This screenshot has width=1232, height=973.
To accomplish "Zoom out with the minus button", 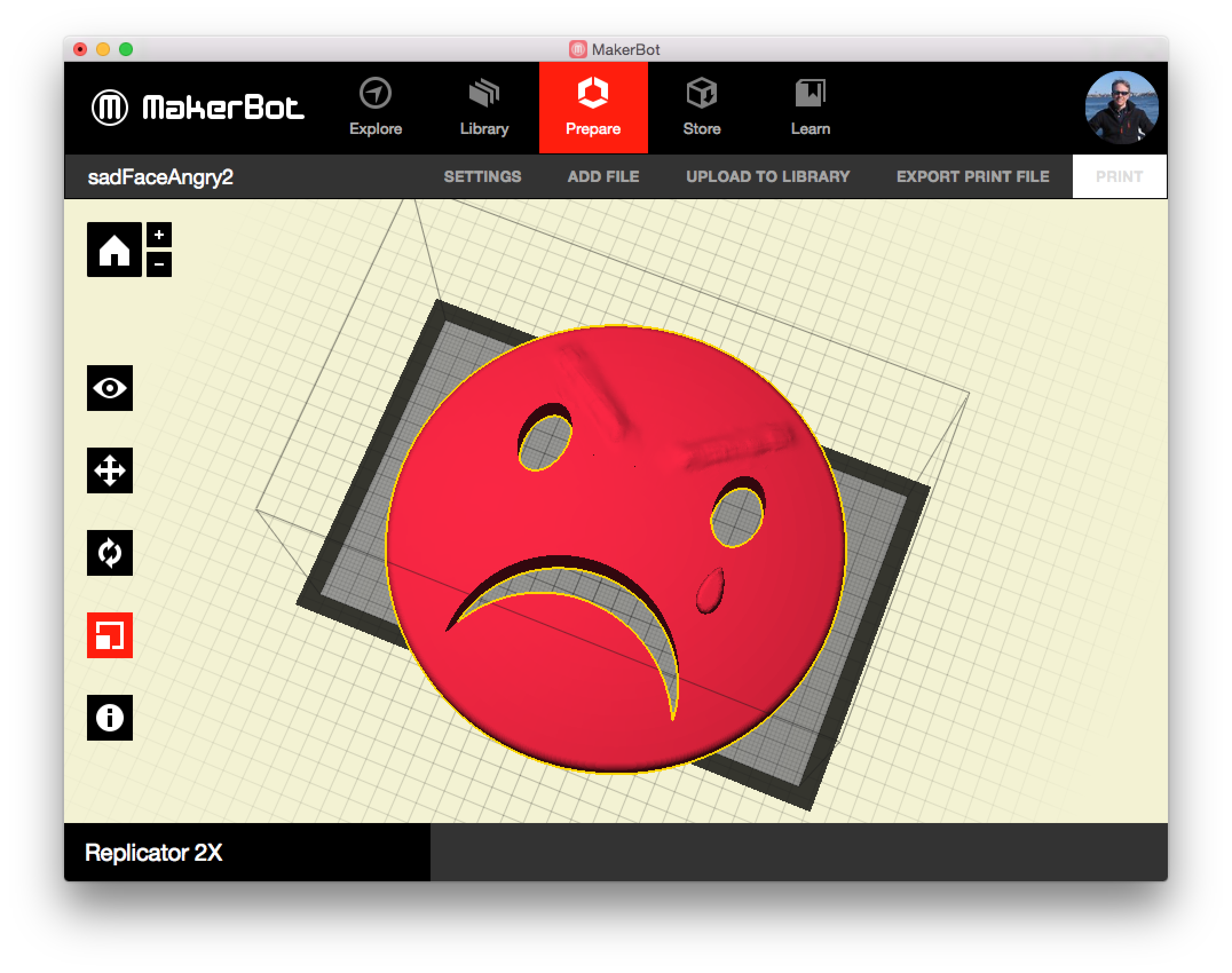I will [x=159, y=264].
